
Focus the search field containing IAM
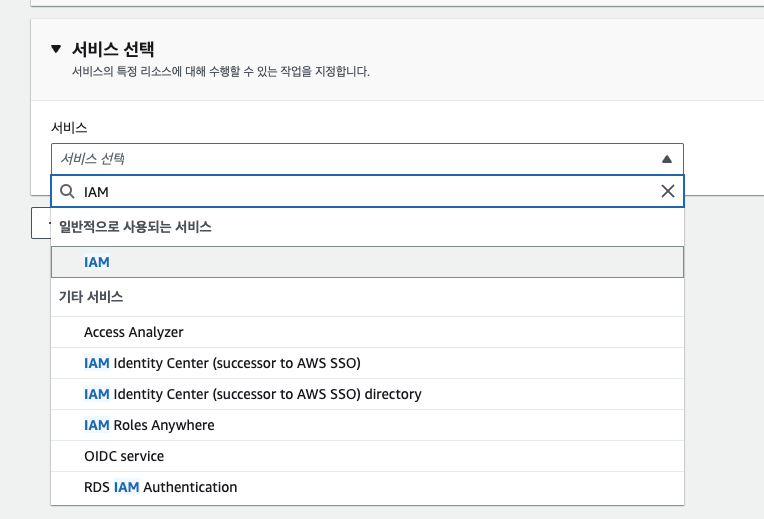tap(367, 192)
